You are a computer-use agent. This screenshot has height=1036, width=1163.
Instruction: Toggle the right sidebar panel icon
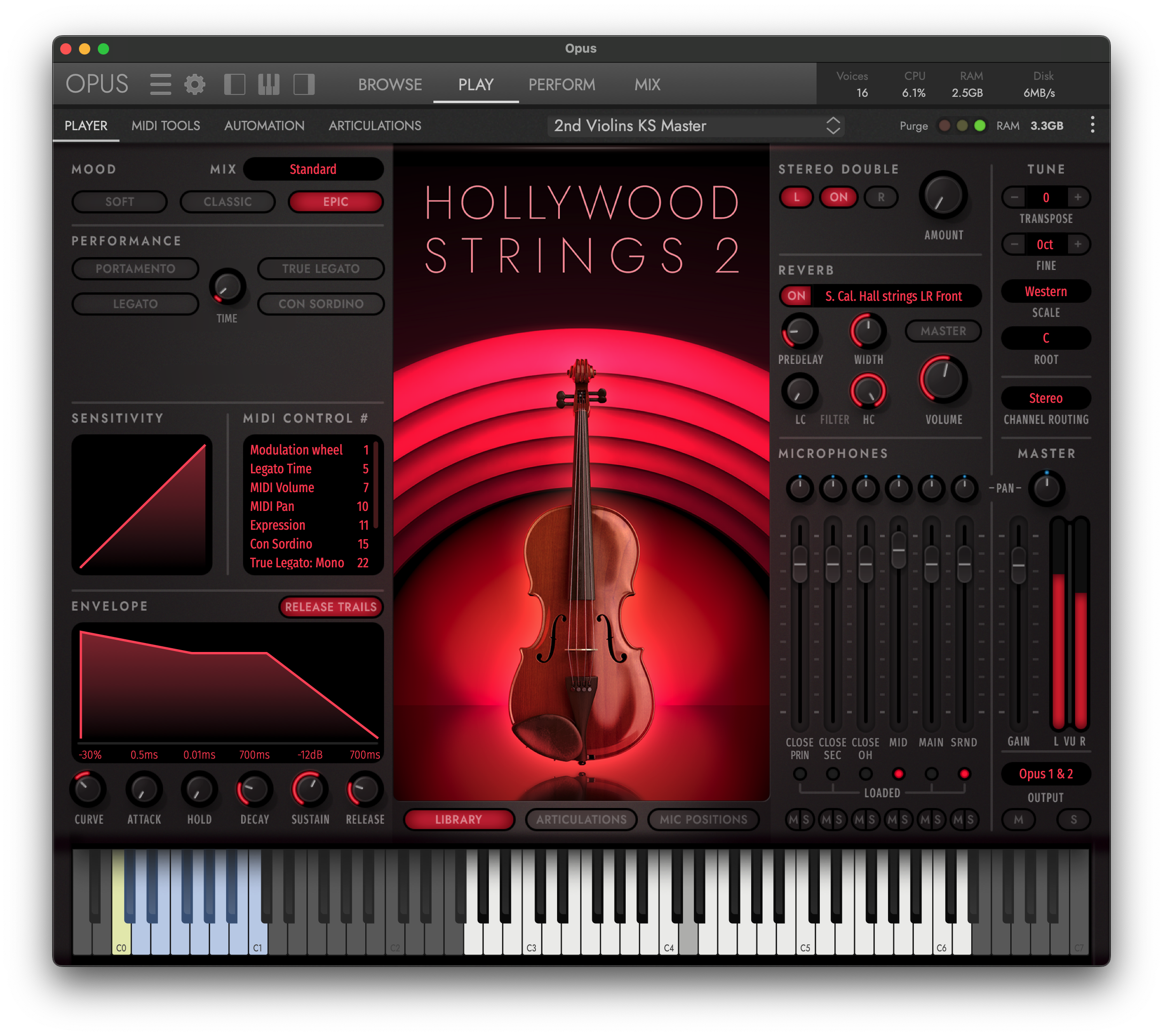tap(304, 84)
